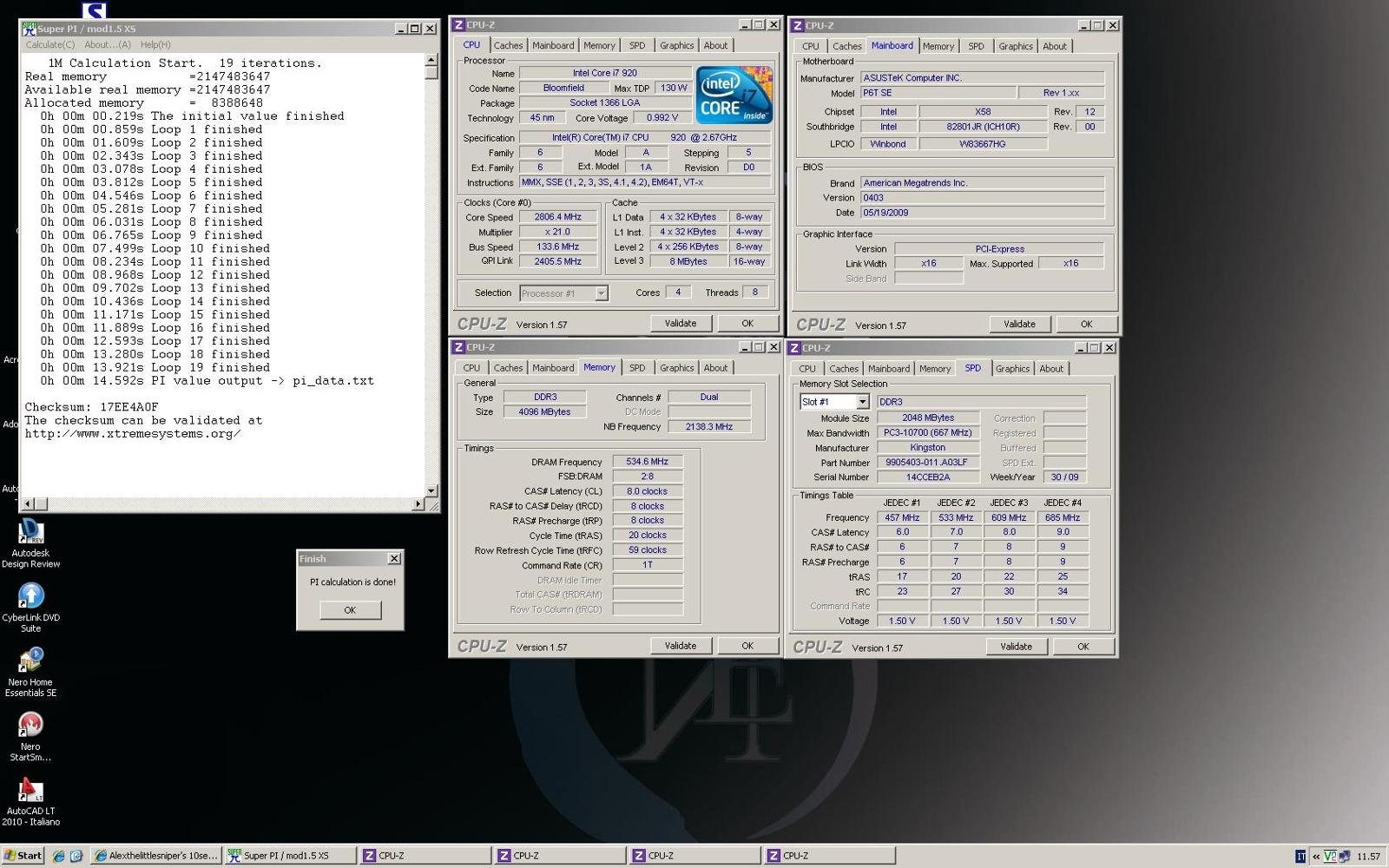The image size is (1389, 868).
Task: Click the Manufacturer value Kingston in SPD
Action: (x=928, y=448)
